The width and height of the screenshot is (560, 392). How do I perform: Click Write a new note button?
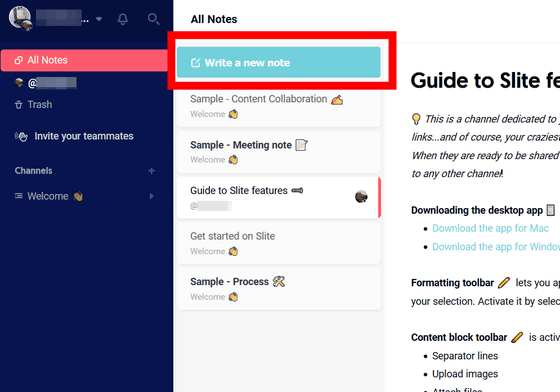click(279, 62)
